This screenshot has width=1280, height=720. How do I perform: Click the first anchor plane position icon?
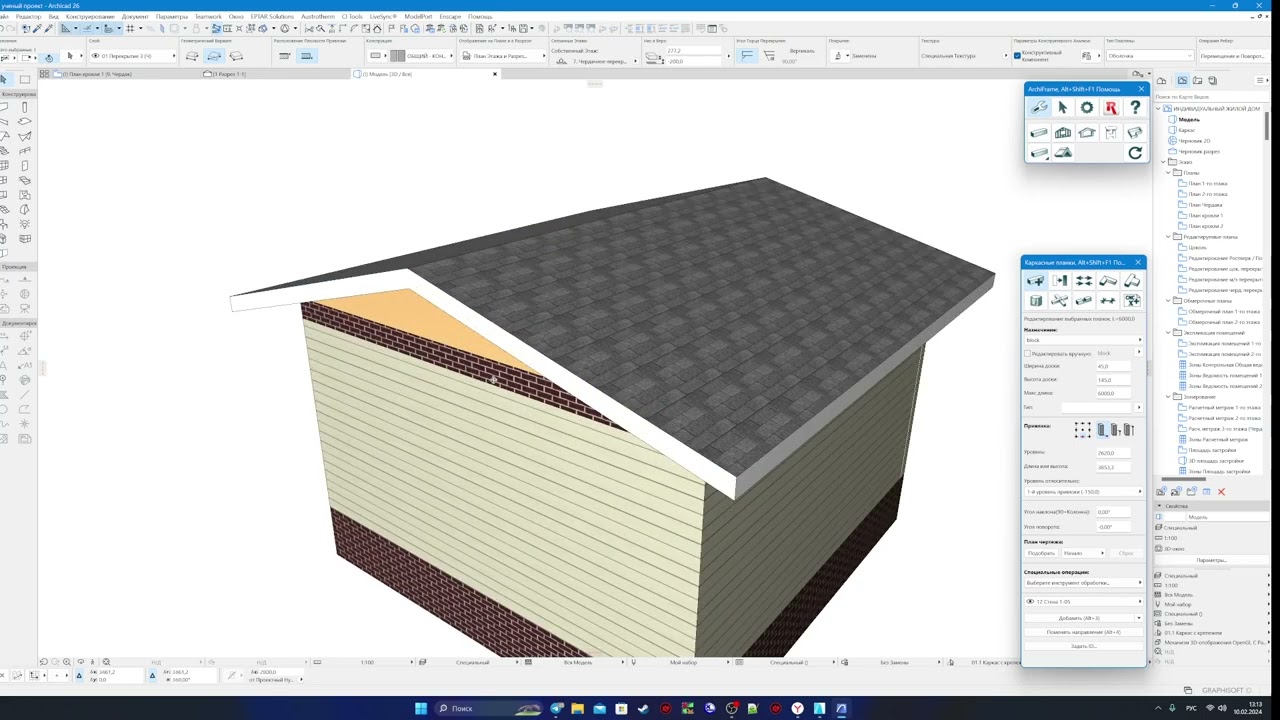tap(285, 56)
